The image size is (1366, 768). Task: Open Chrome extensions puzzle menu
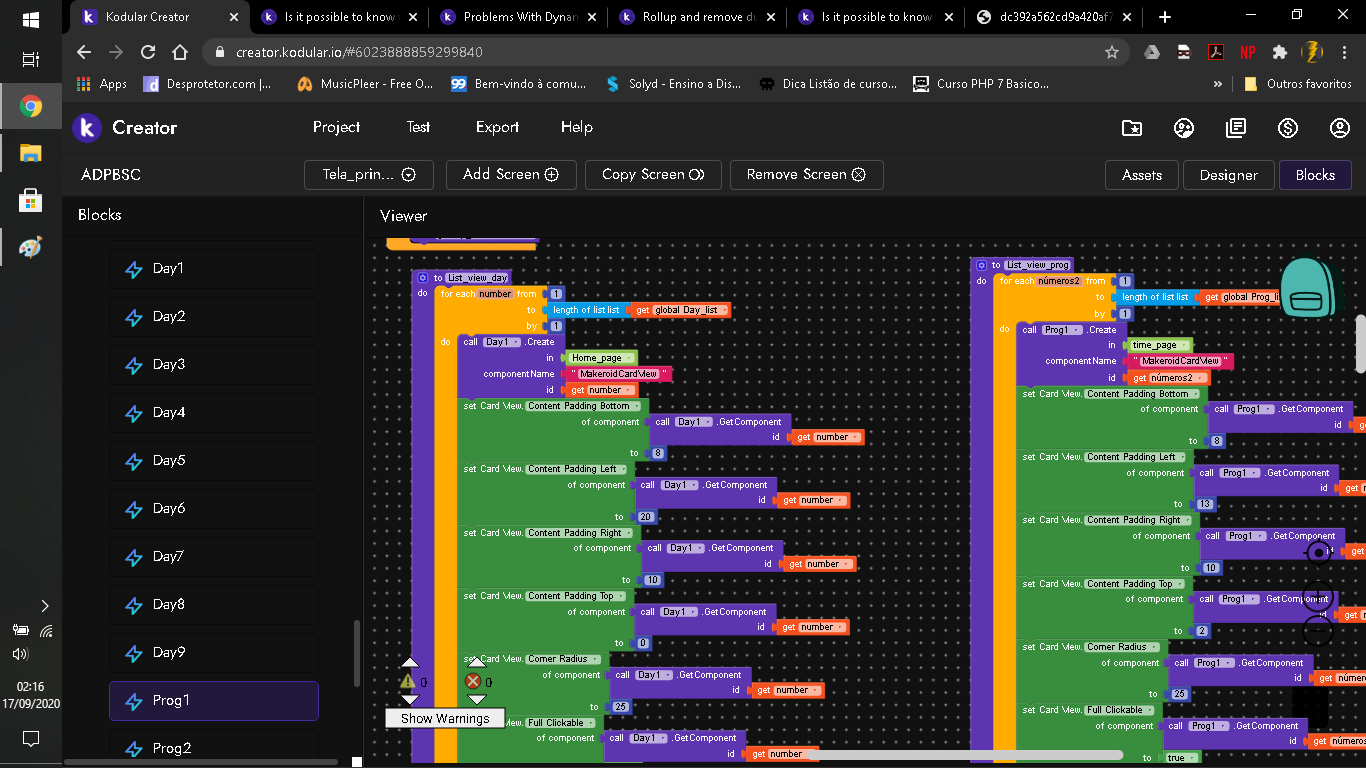1280,52
